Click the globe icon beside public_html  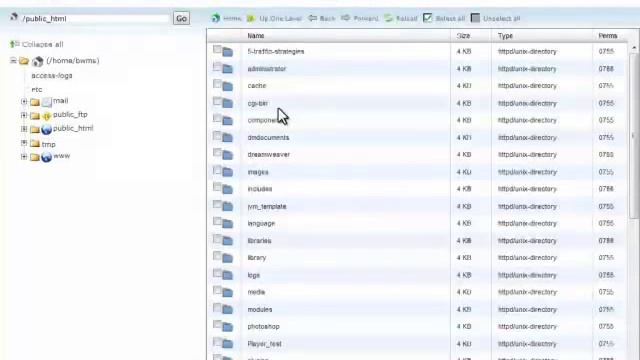coord(46,129)
